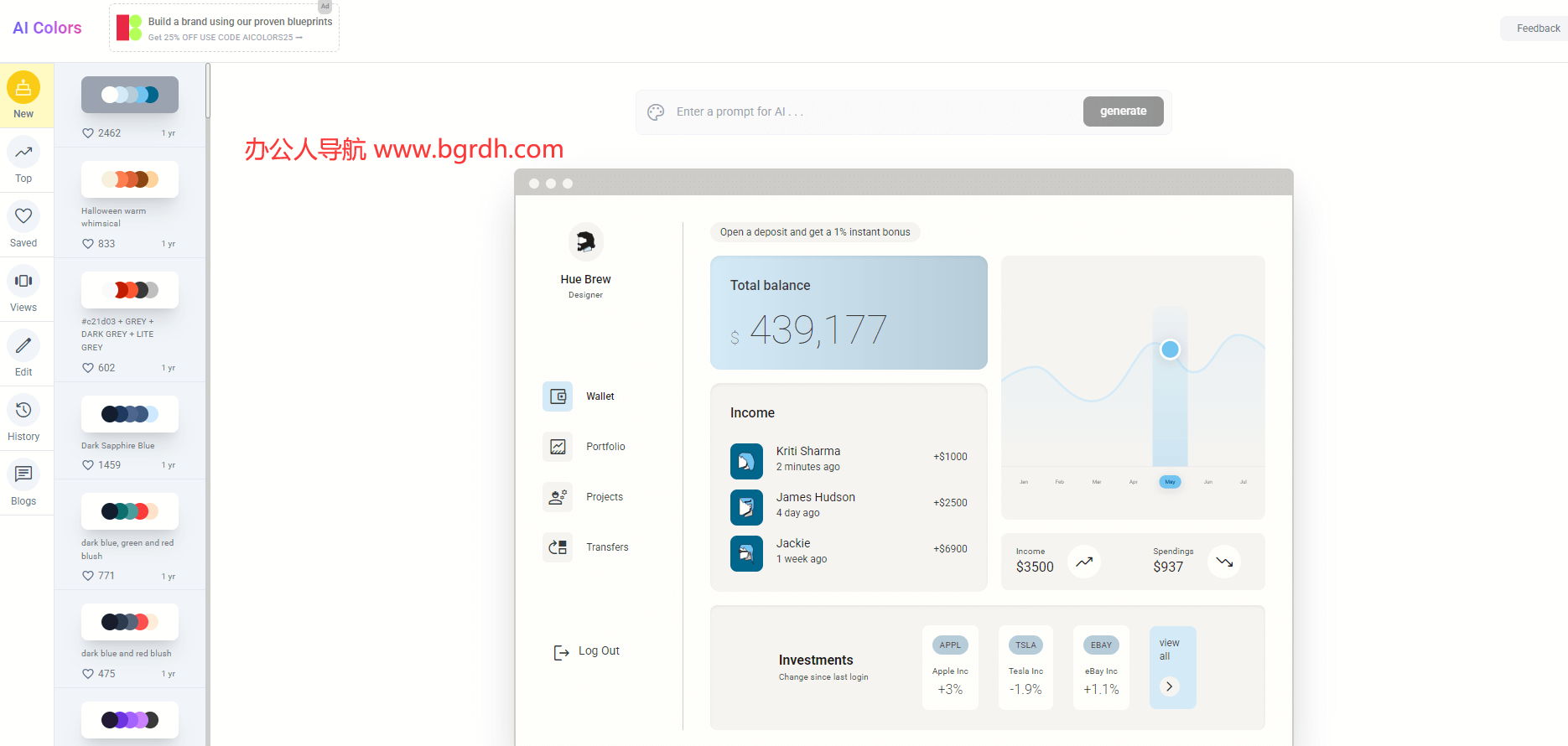Open the Edit palette tool
This screenshot has width=1568, height=746.
pos(23,354)
